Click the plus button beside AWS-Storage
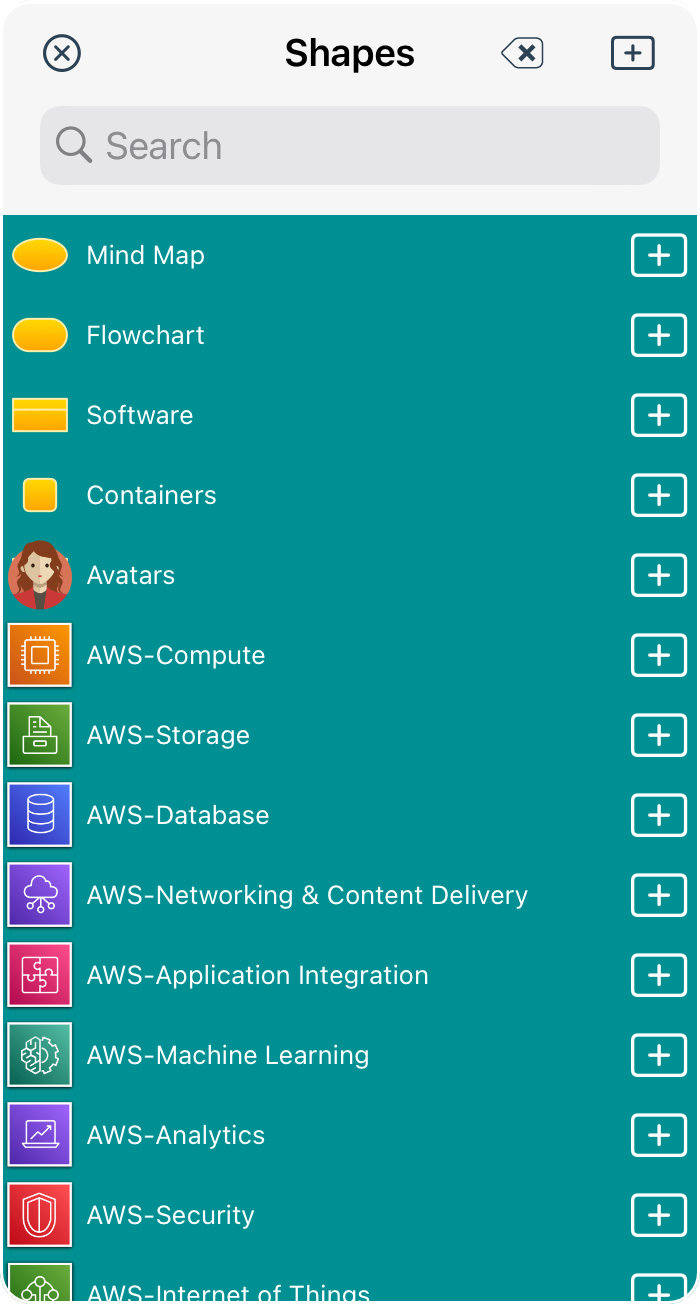 coord(658,735)
